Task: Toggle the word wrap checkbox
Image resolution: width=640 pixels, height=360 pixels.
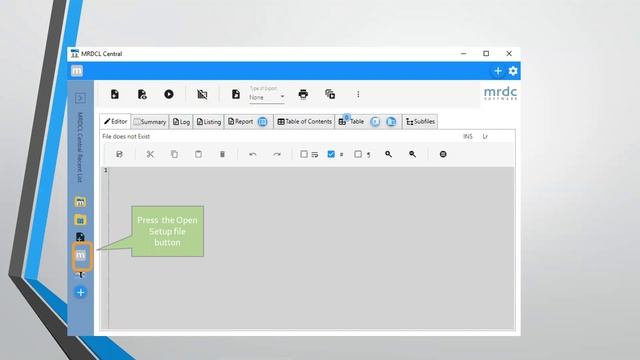Action: pos(304,154)
